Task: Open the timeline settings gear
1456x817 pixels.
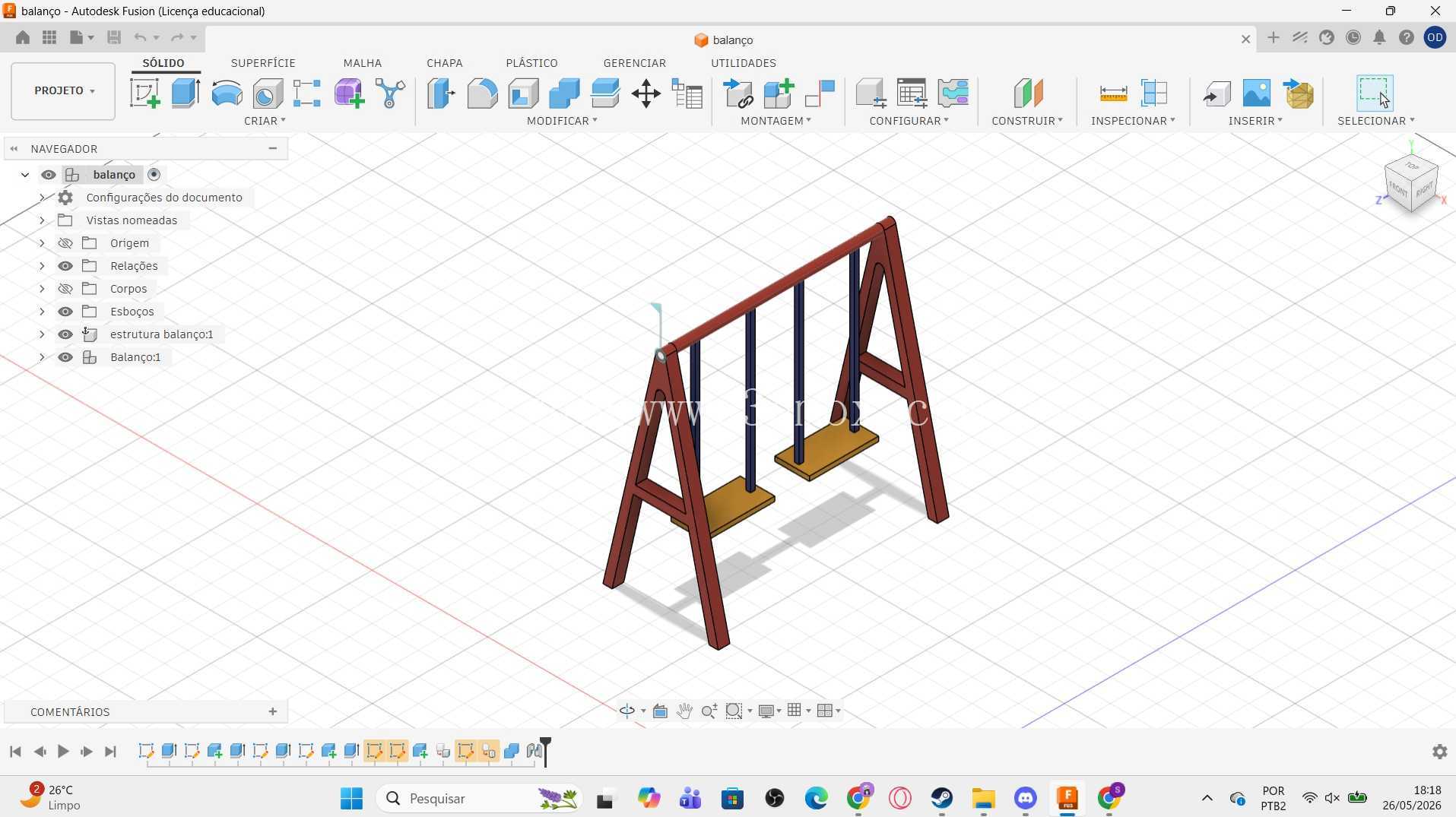Action: point(1439,752)
